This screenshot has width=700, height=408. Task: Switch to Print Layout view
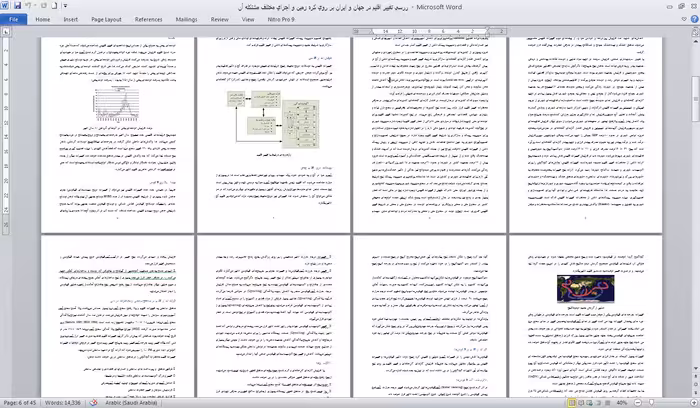point(572,403)
